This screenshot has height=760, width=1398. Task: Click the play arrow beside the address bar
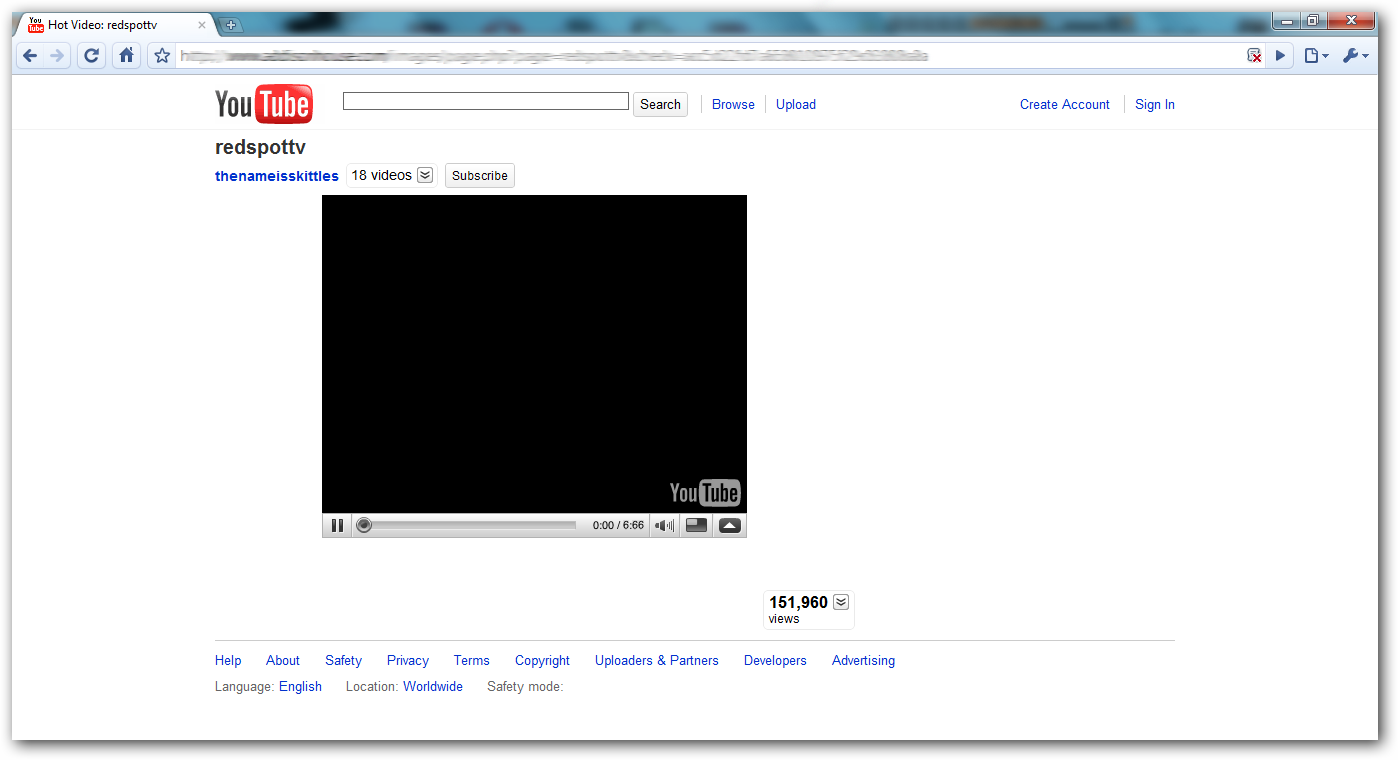1280,56
